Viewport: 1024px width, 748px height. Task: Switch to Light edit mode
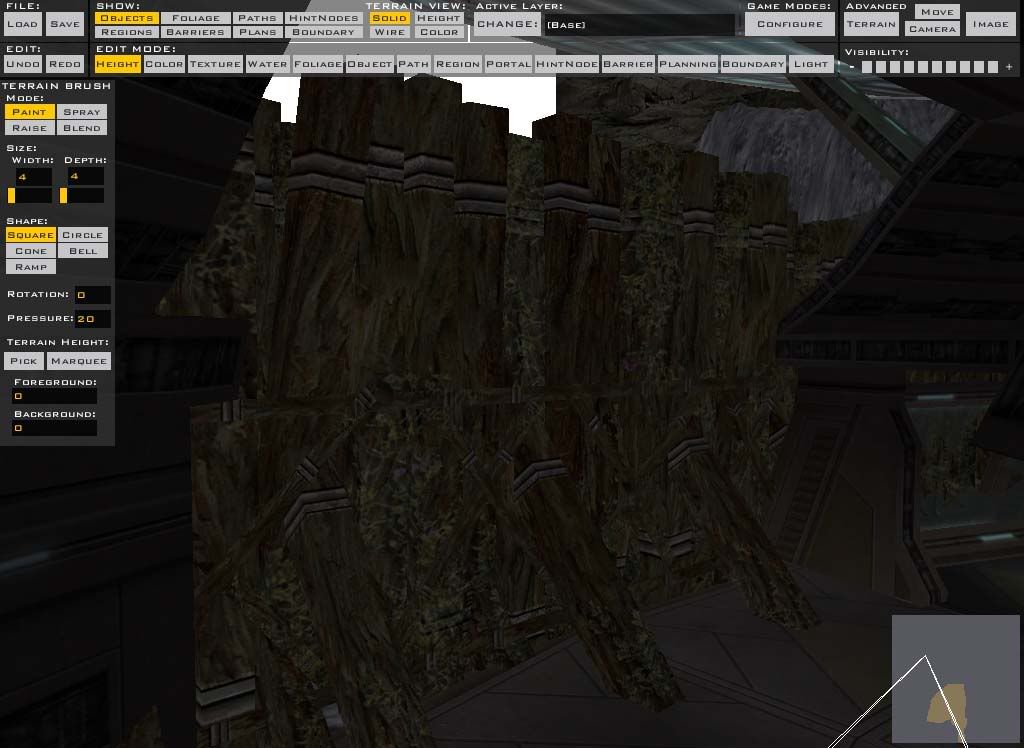[x=811, y=64]
